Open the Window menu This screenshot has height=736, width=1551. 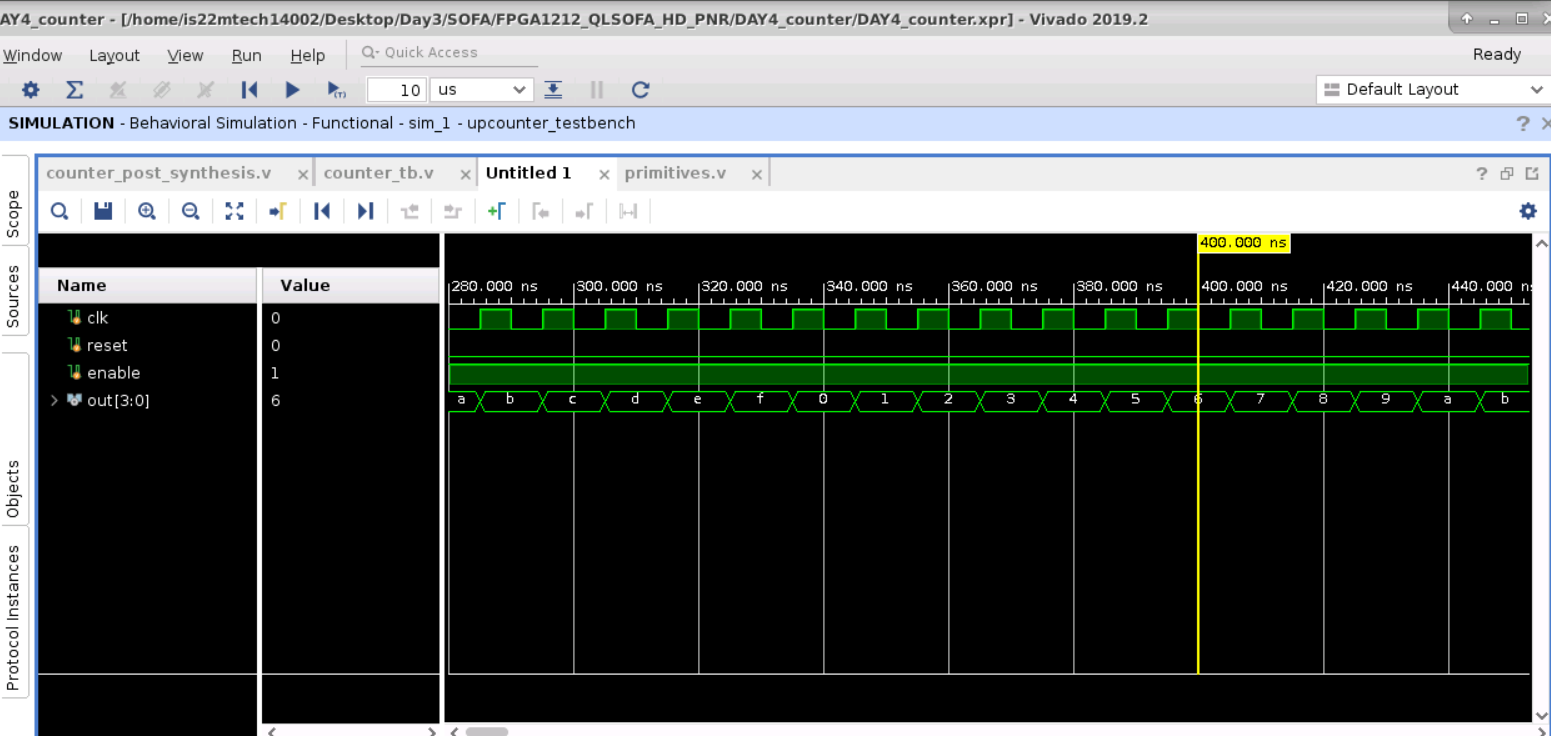click(x=32, y=55)
